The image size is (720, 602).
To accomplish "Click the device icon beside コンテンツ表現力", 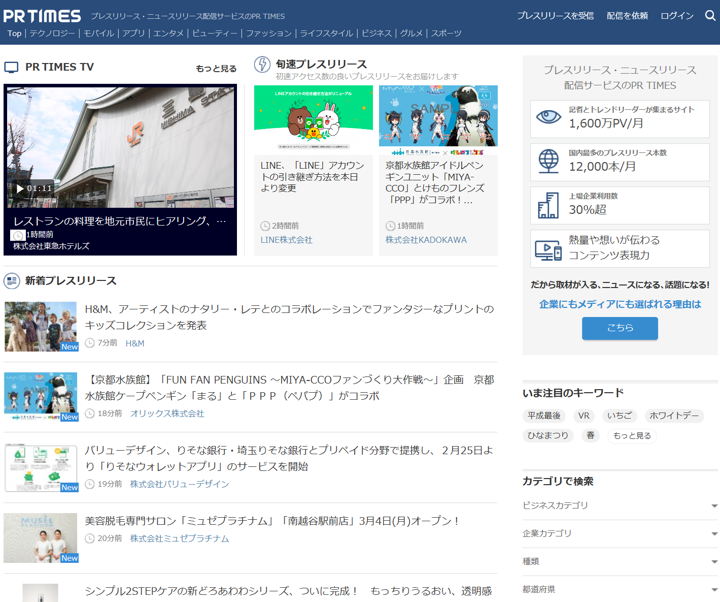I will (x=548, y=250).
